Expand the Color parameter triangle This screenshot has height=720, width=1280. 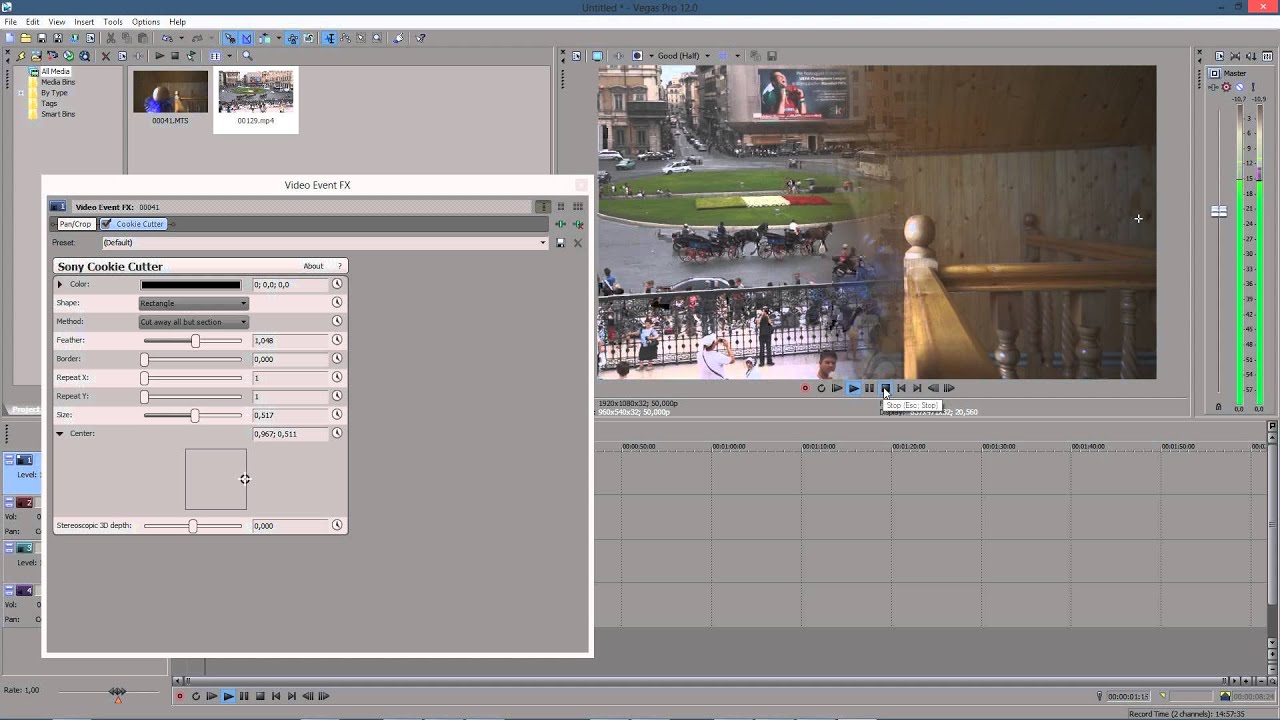(60, 284)
